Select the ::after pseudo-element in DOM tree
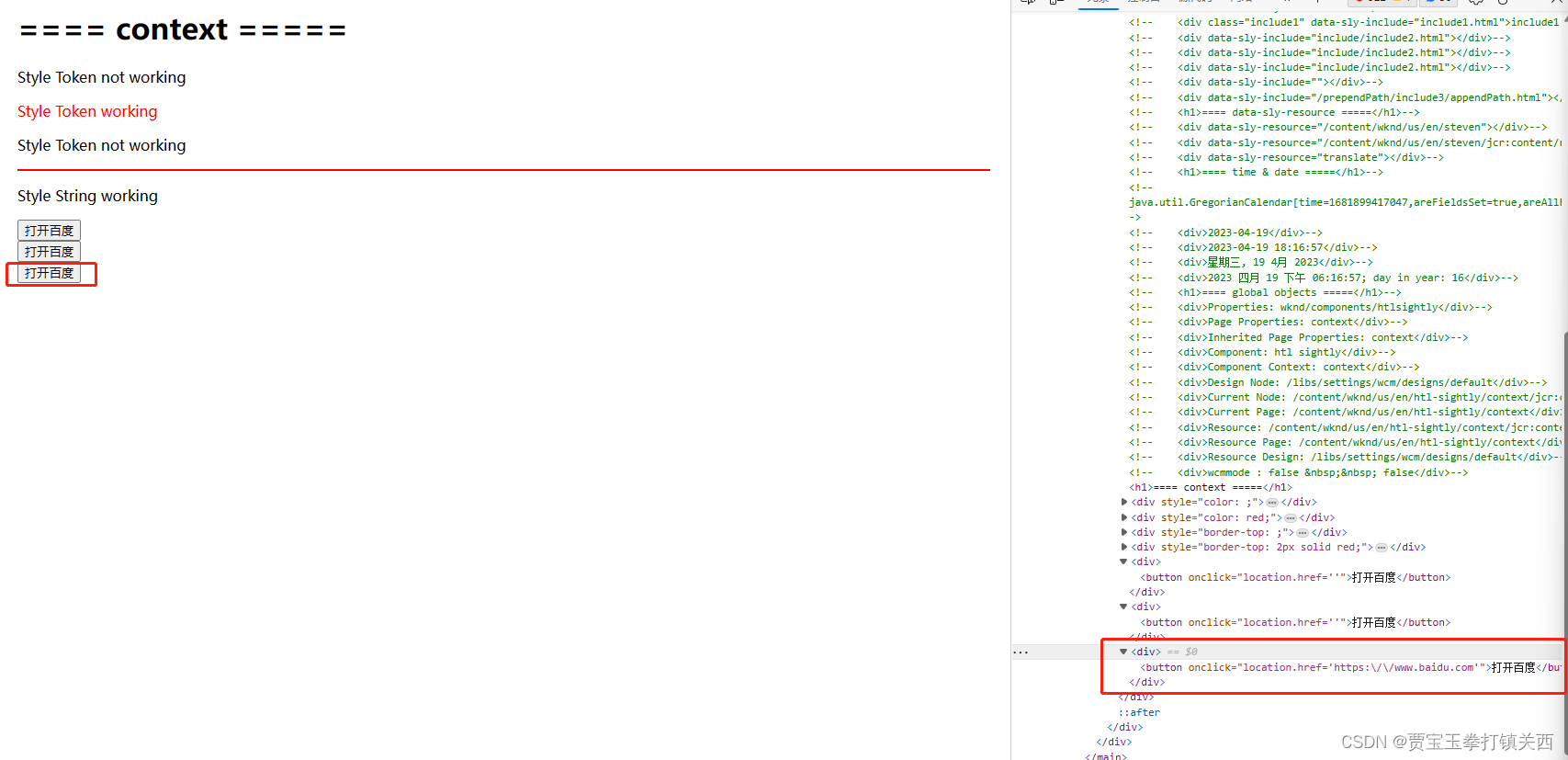This screenshot has width=1568, height=760. (1139, 712)
